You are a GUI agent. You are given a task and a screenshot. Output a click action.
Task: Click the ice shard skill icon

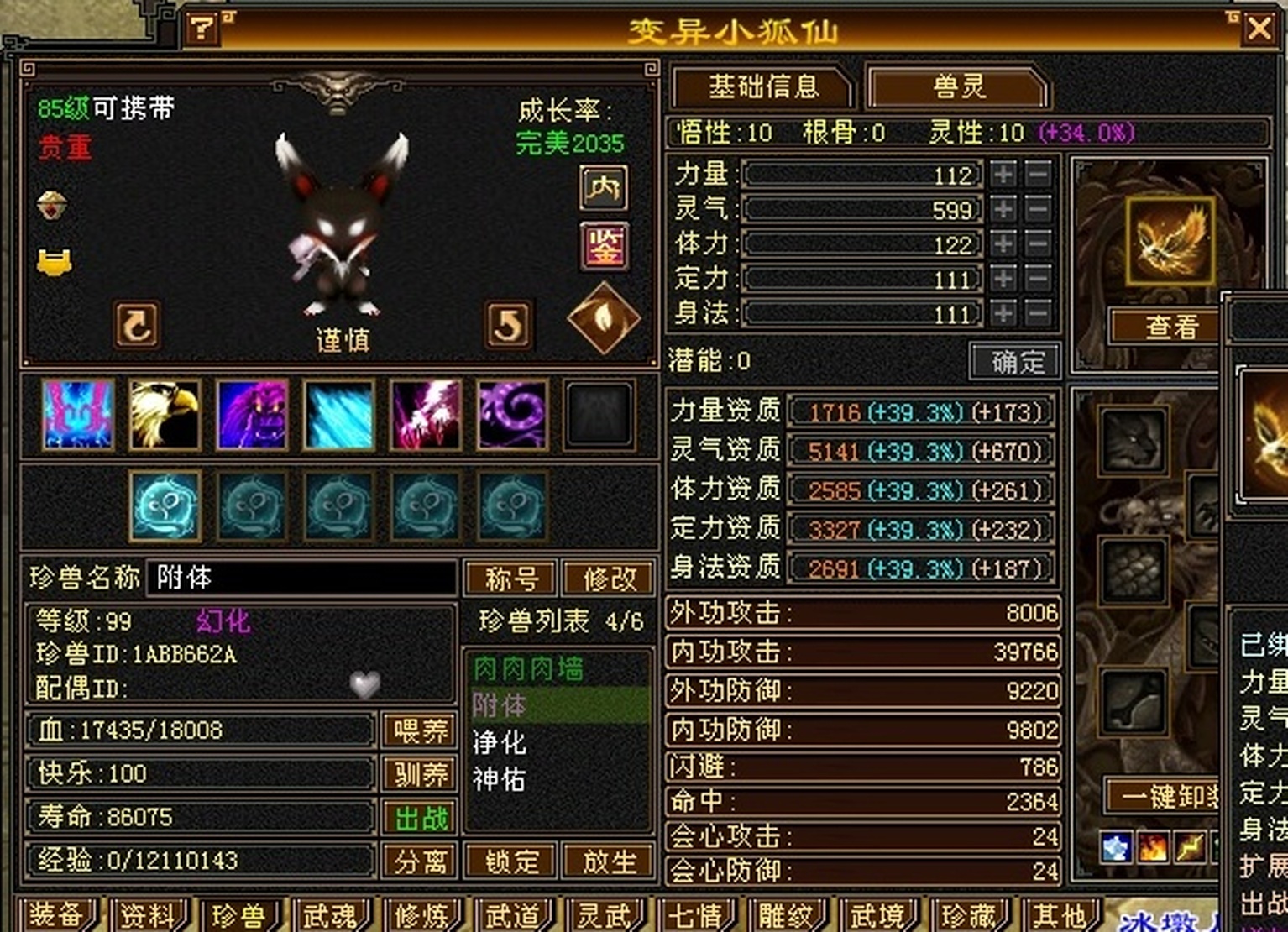tap(339, 415)
